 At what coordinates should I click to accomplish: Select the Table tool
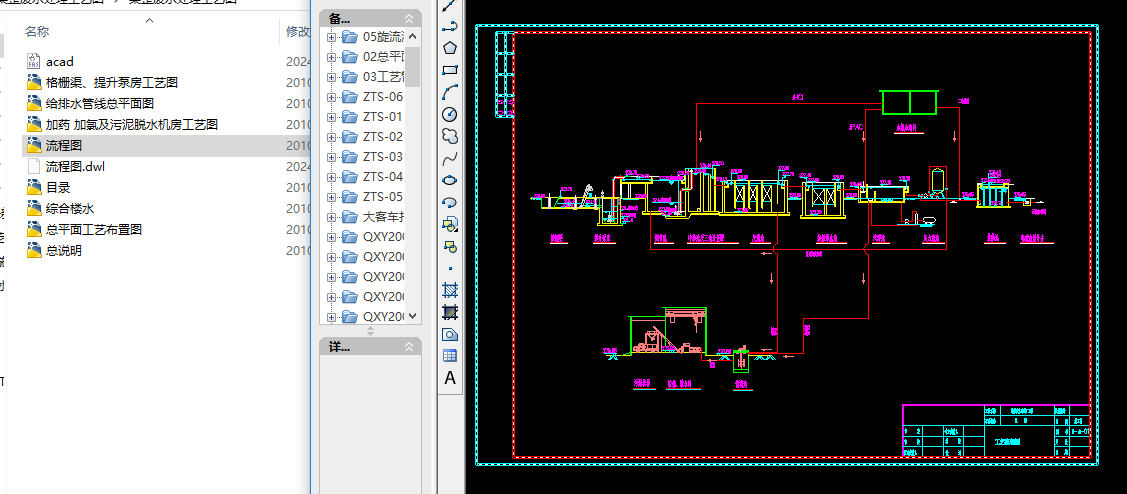click(450, 356)
